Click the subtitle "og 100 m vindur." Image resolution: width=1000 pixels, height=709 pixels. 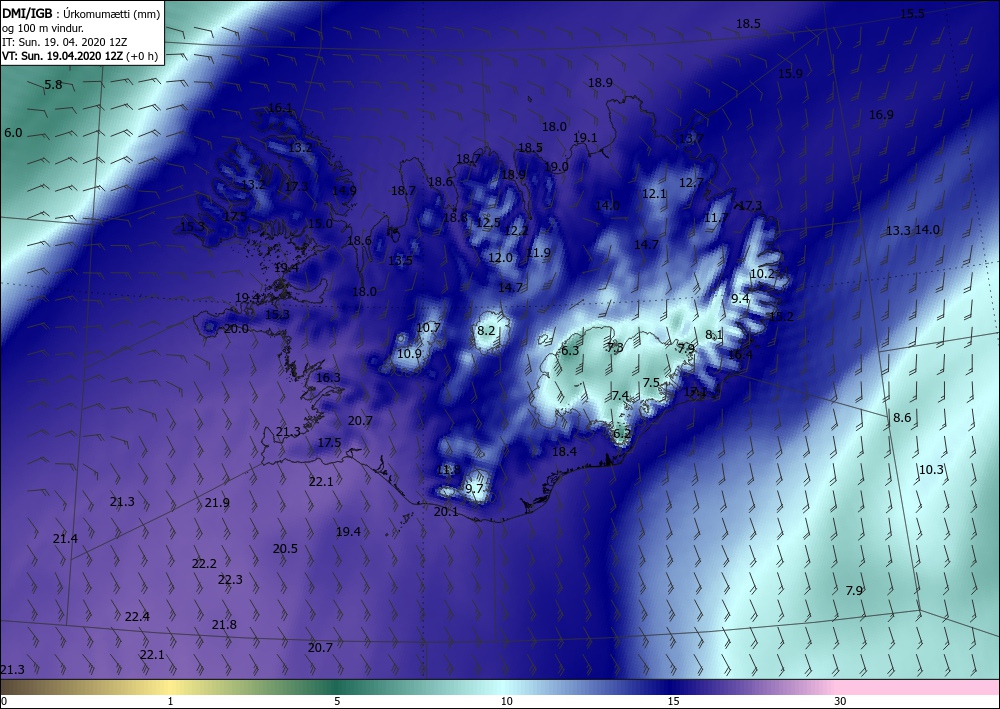pos(43,27)
